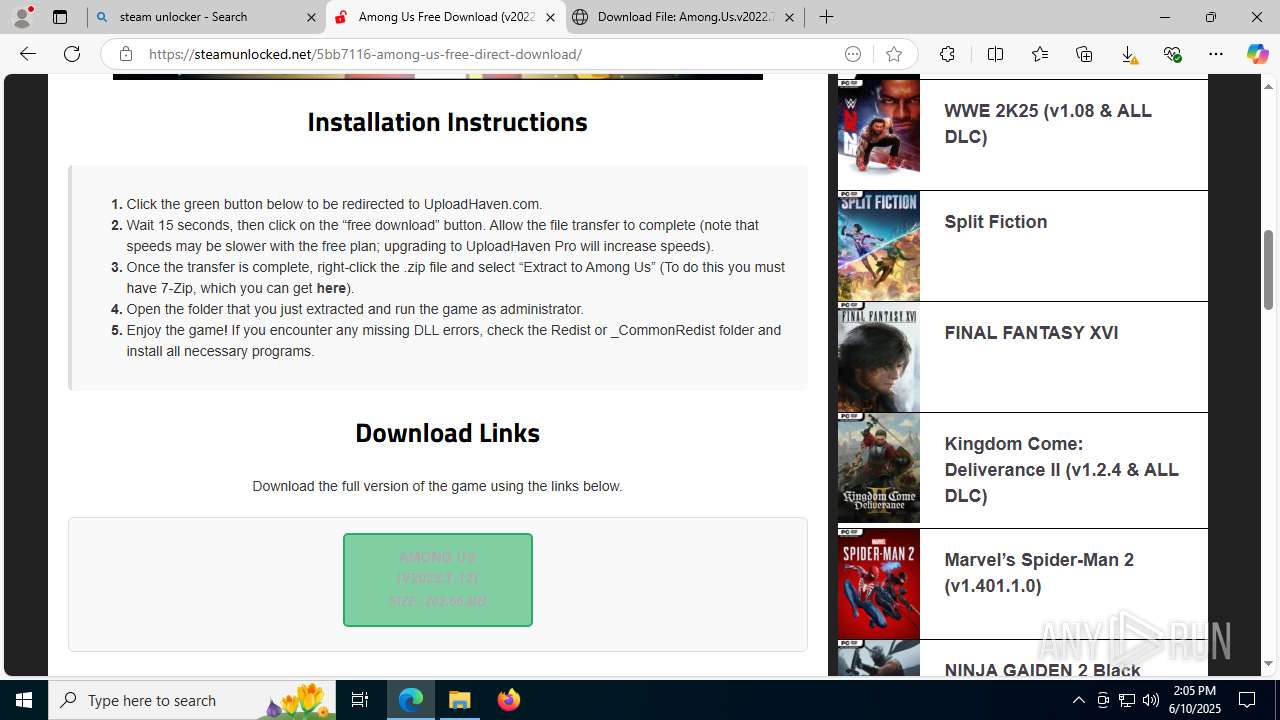Click the Kingdom Come Deliverance cover thumbnail
This screenshot has height=720, width=1280.
click(x=879, y=468)
